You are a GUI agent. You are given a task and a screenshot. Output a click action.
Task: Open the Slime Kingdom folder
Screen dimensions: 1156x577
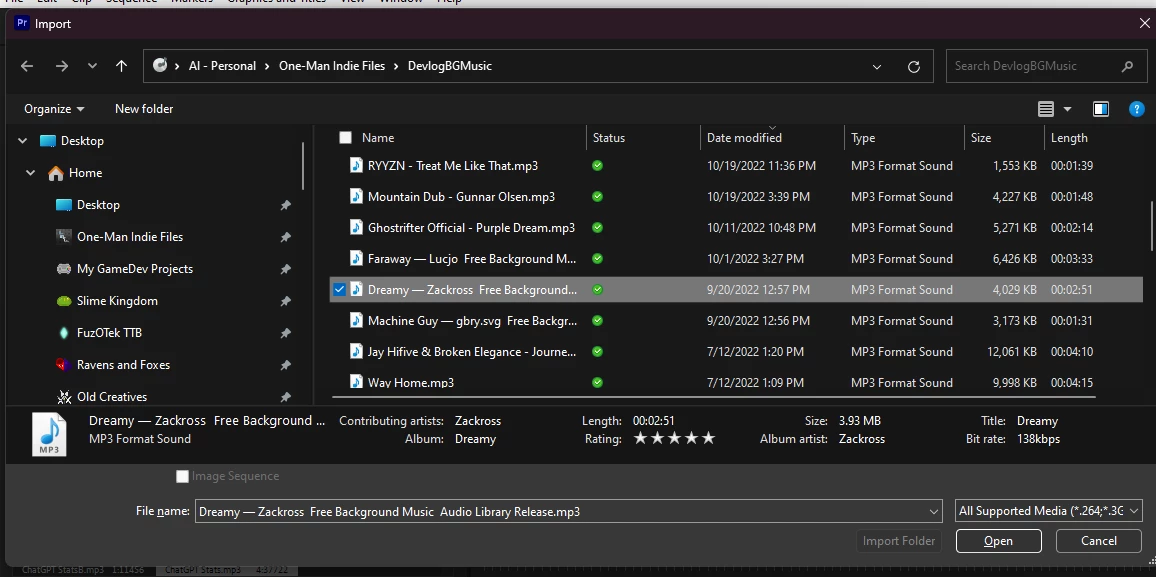click(x=117, y=301)
